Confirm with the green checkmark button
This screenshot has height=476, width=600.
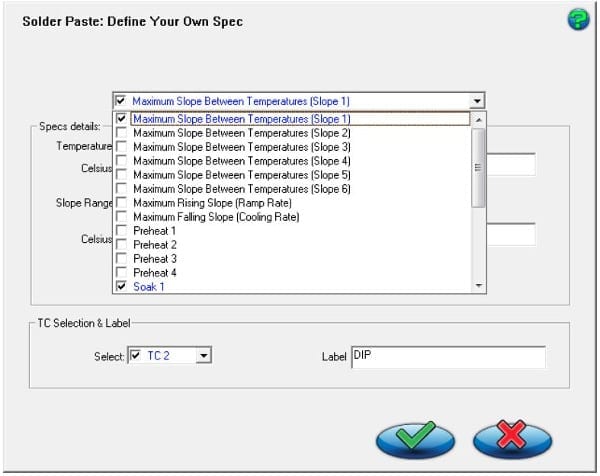point(415,440)
